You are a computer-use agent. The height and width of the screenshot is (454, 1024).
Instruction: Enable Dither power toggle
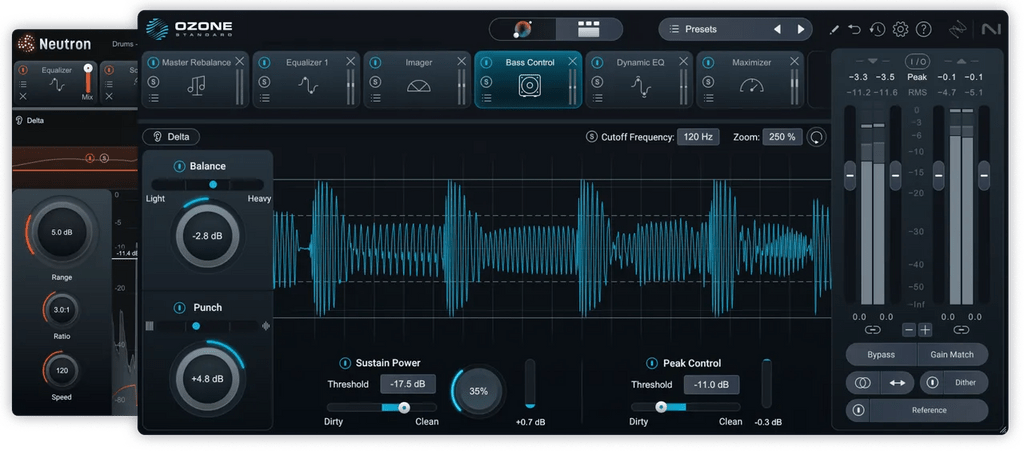coord(933,382)
